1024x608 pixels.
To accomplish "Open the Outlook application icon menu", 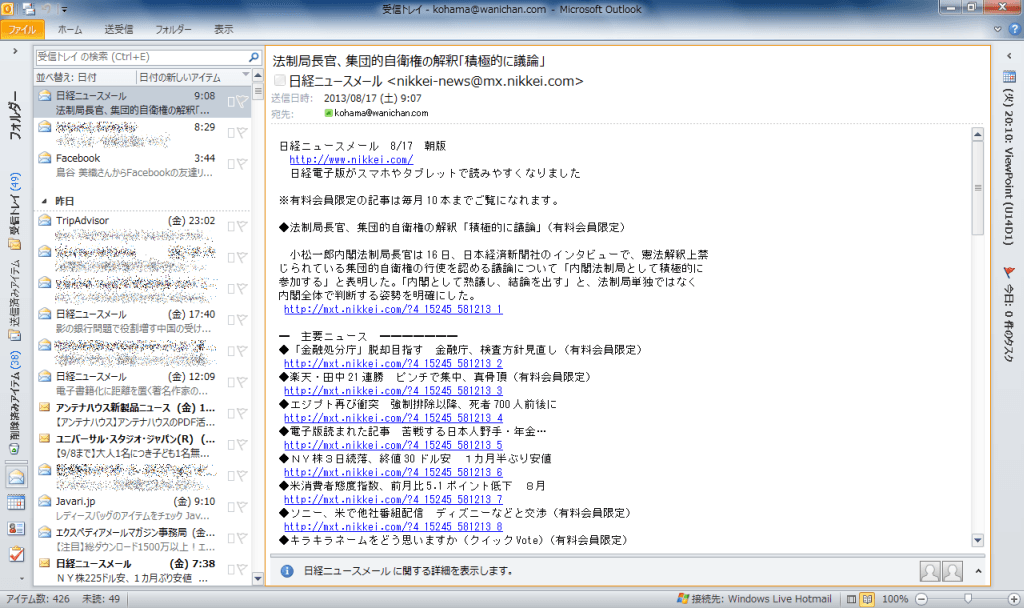I will 7,9.
